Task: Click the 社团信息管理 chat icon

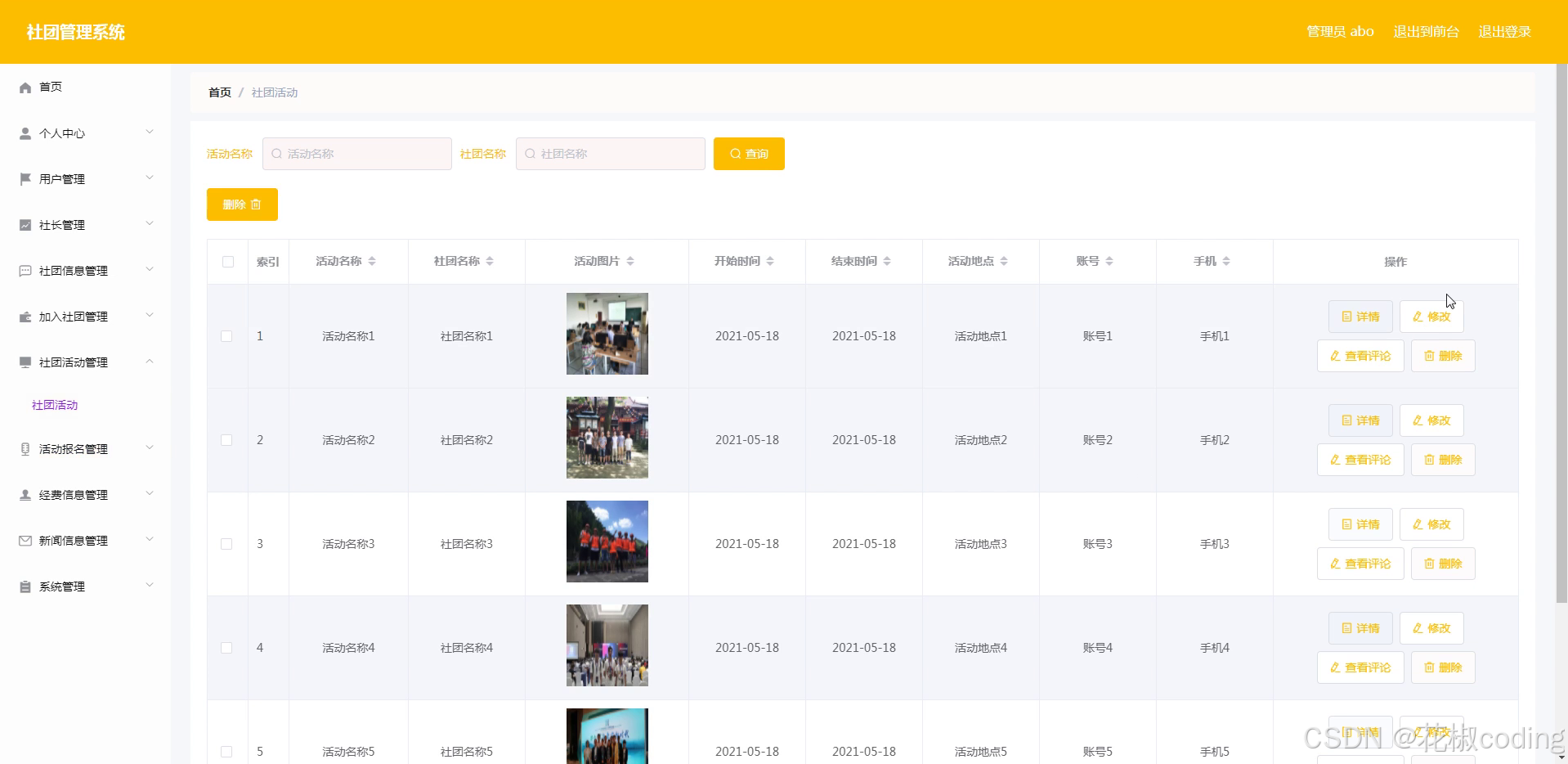Action: point(25,271)
